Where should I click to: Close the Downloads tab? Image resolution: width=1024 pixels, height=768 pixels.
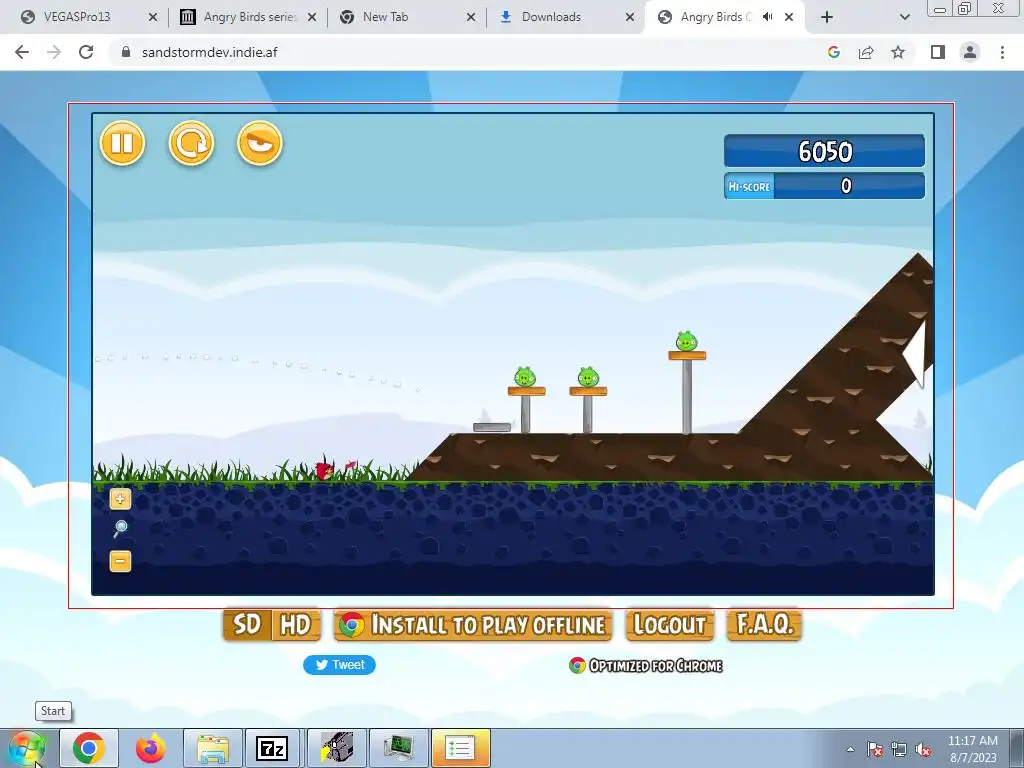(x=630, y=17)
